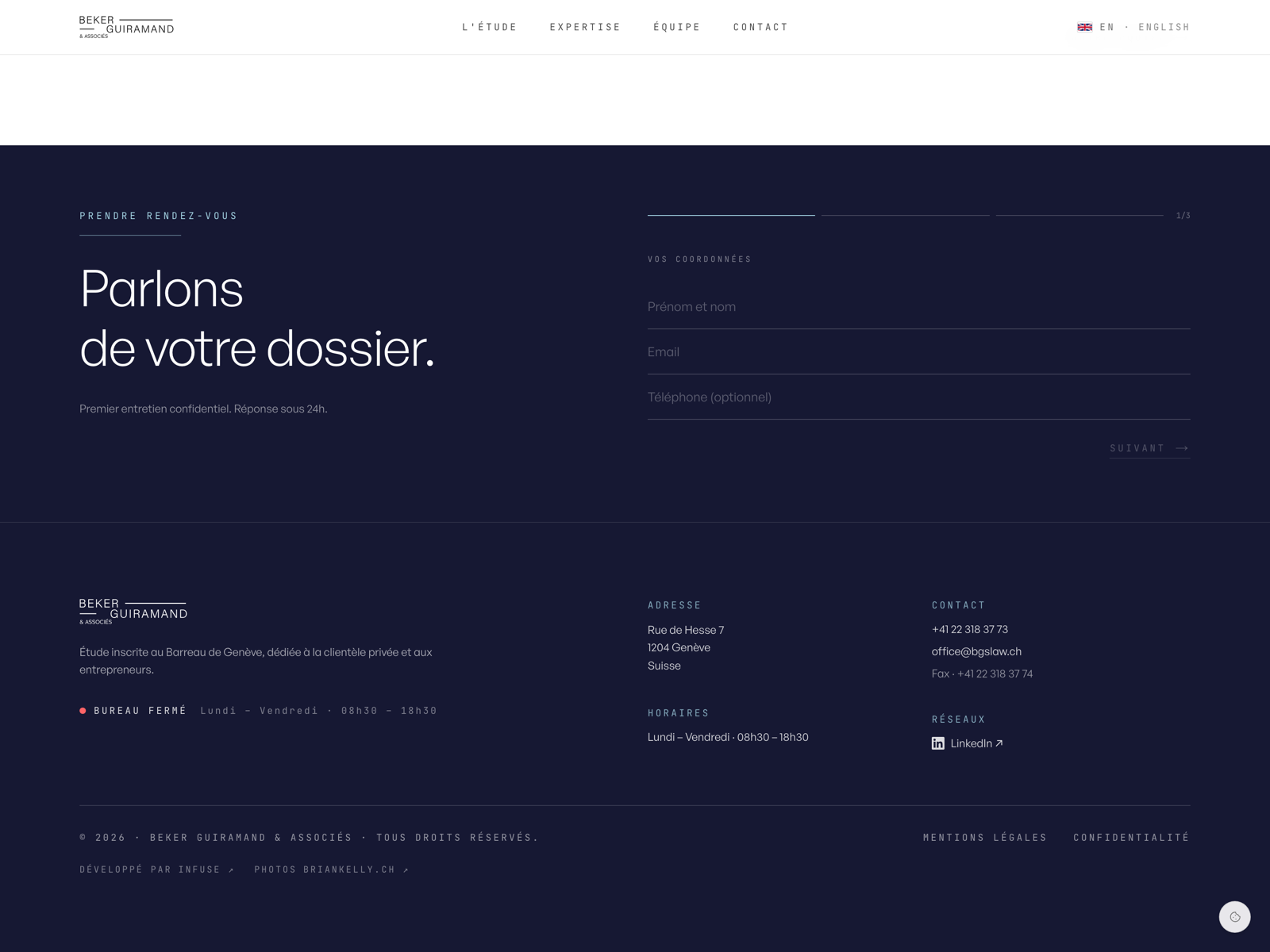1270x952 pixels.
Task: Click the red bureau status dot
Action: (x=83, y=711)
